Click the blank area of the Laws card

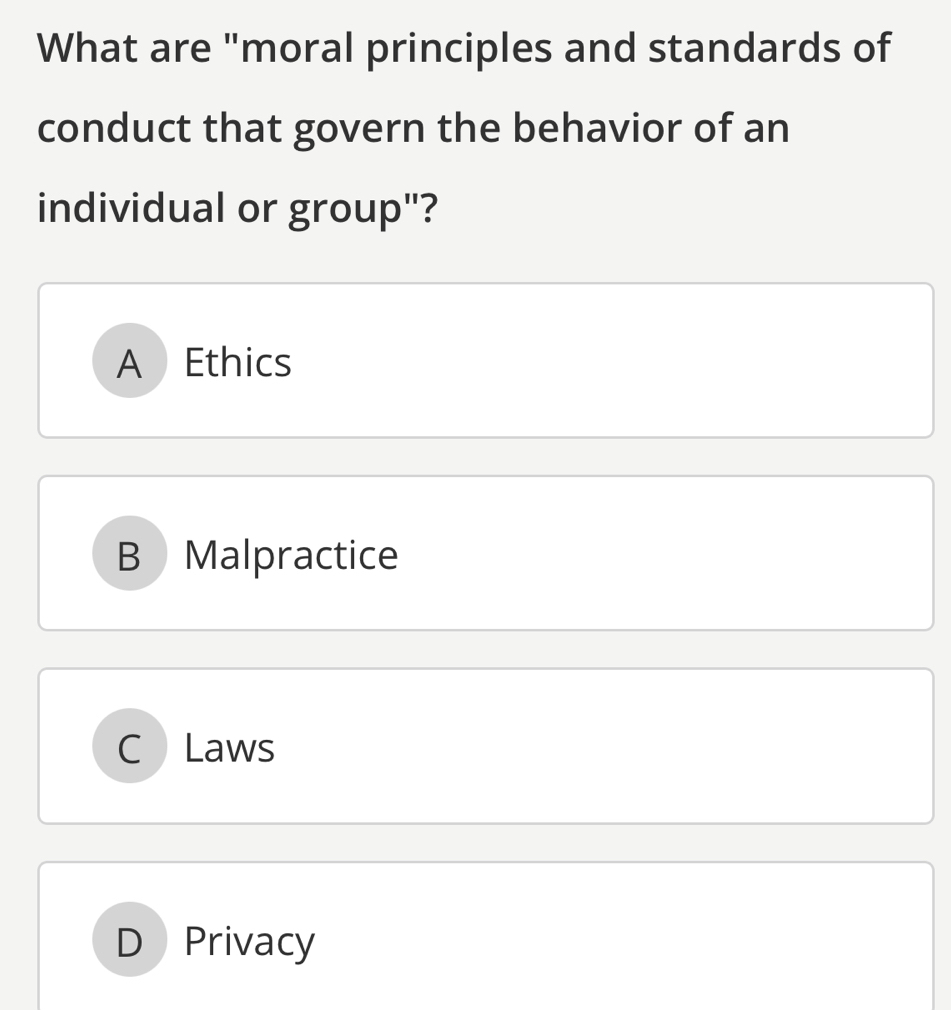pyautogui.click(x=606, y=746)
